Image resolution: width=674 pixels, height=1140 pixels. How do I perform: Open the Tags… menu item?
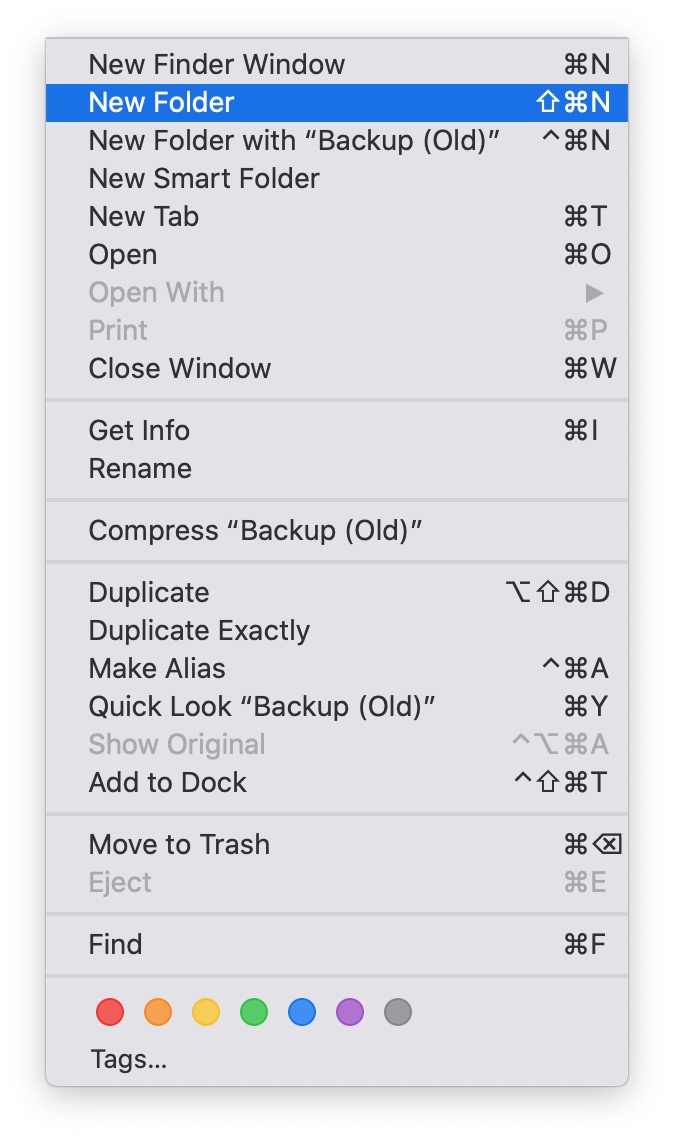128,1059
